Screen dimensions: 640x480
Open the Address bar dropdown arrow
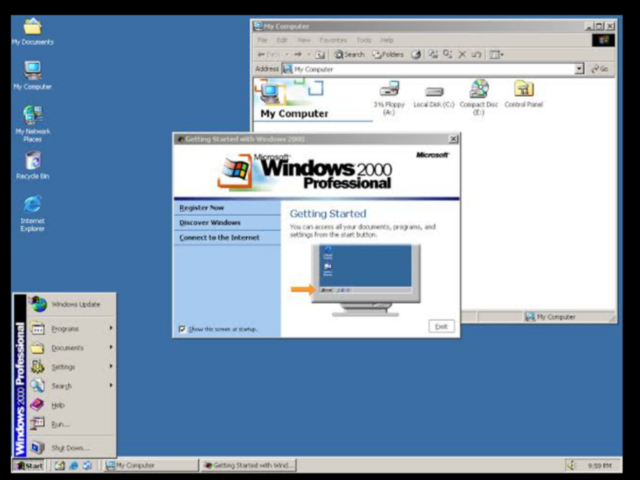[x=580, y=69]
